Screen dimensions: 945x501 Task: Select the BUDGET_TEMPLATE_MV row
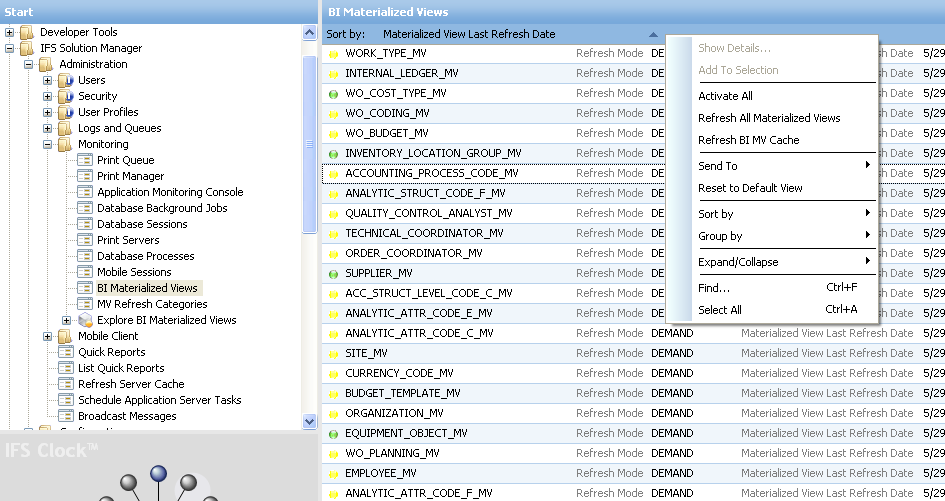click(x=633, y=393)
